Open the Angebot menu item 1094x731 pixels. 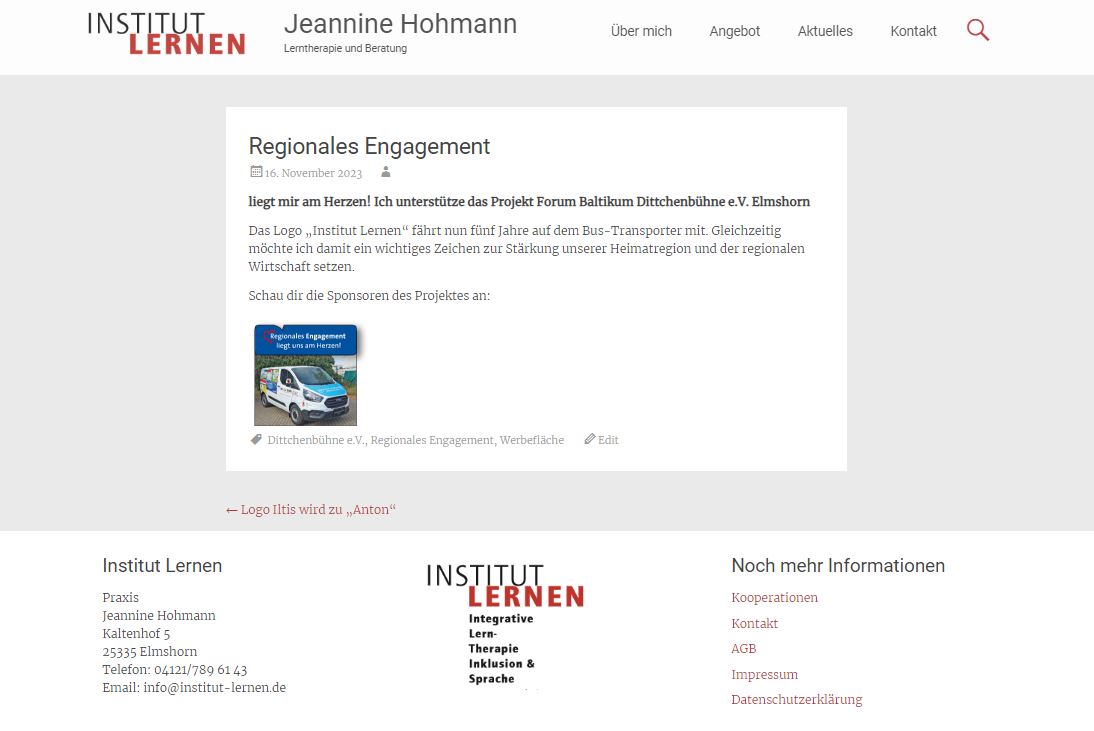(x=735, y=31)
